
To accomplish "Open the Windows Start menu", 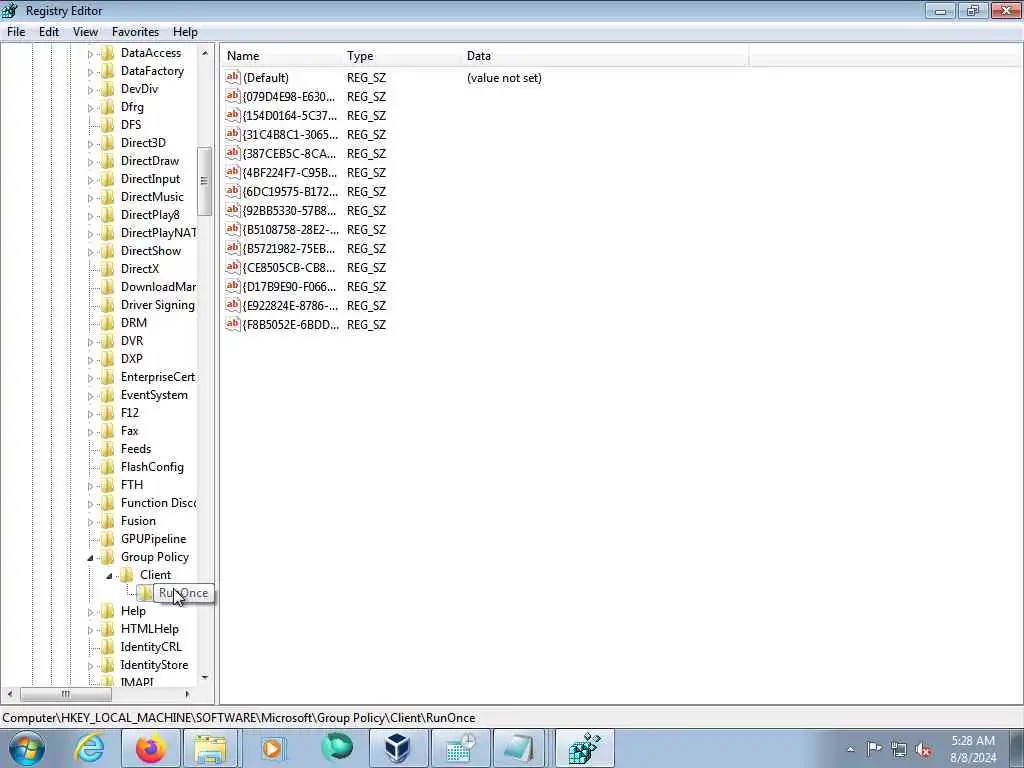I will pyautogui.click(x=27, y=748).
